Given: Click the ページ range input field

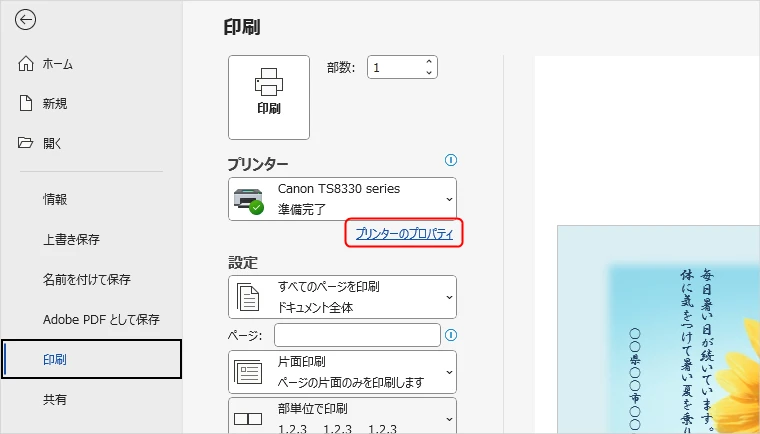Looking at the screenshot, I should [x=357, y=335].
